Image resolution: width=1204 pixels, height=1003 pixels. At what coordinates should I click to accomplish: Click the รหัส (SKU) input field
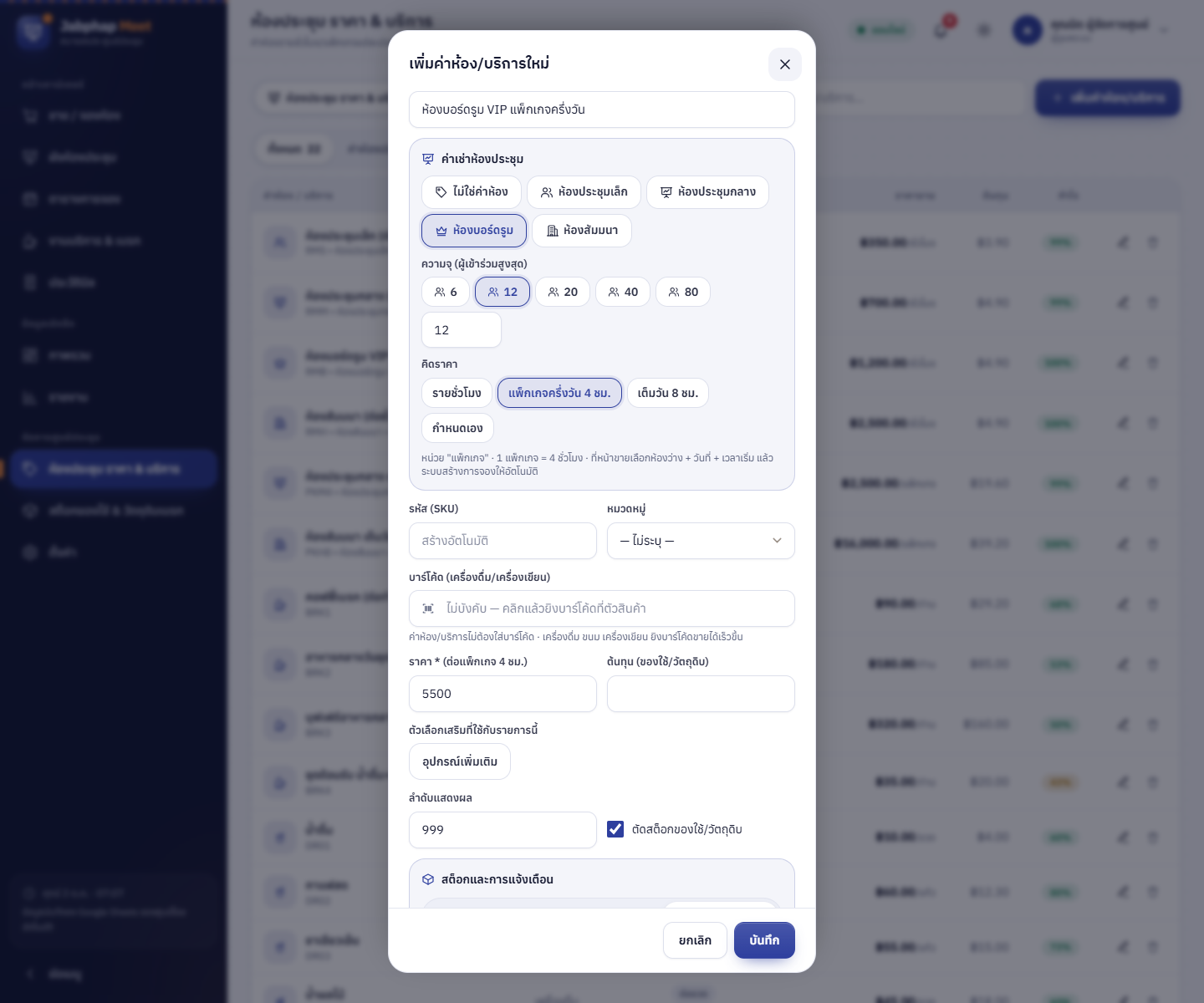tap(503, 541)
